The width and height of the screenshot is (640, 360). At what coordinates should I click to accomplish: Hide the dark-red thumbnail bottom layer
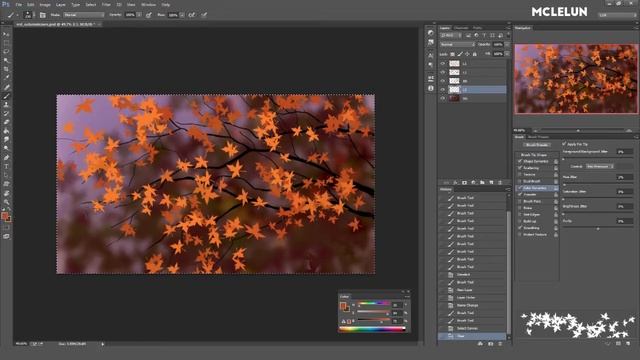pyautogui.click(x=442, y=98)
